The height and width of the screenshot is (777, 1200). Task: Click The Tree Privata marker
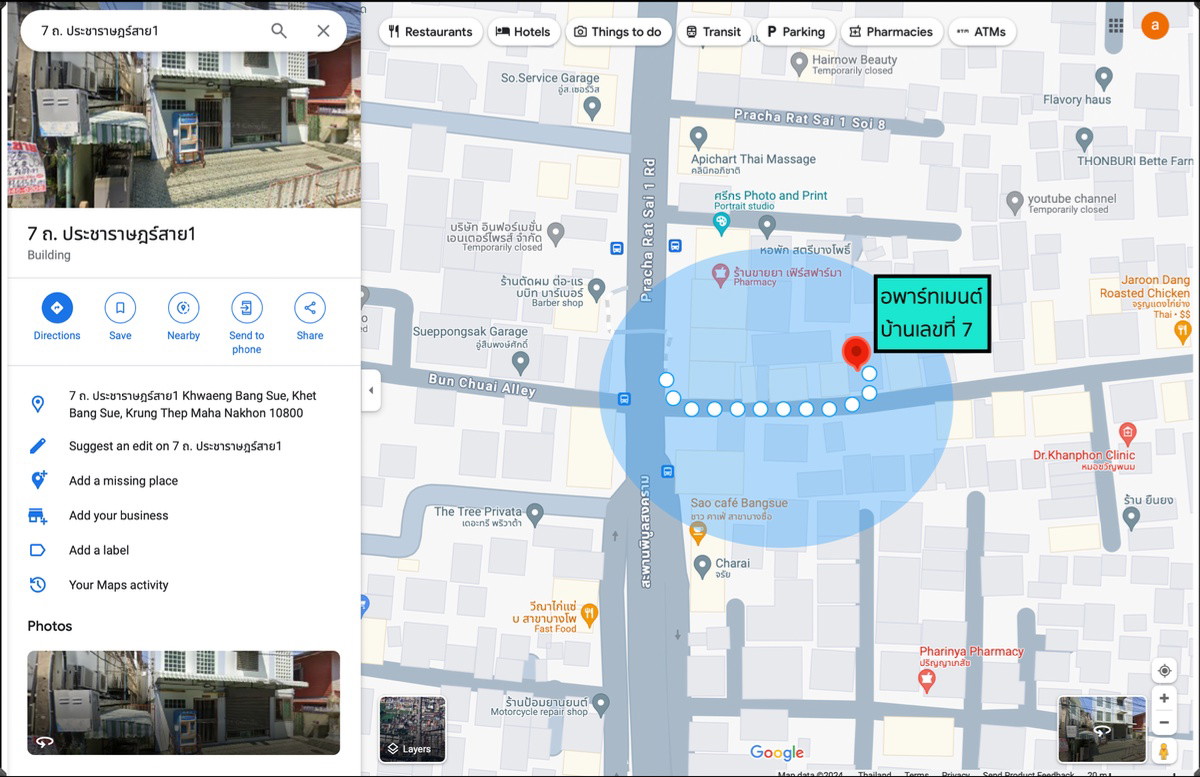coord(535,514)
